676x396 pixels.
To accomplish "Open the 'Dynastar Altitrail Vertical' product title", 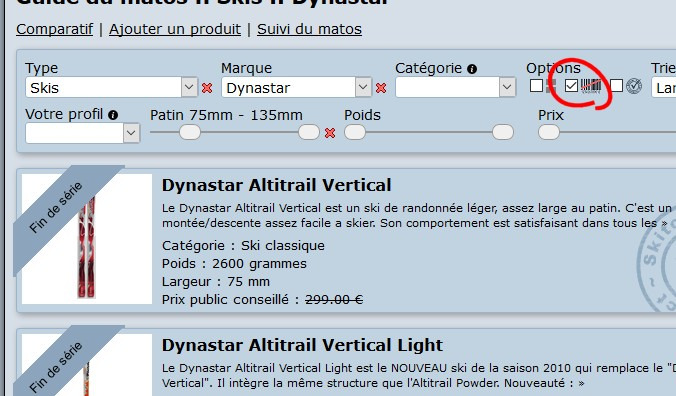I will [x=276, y=185].
